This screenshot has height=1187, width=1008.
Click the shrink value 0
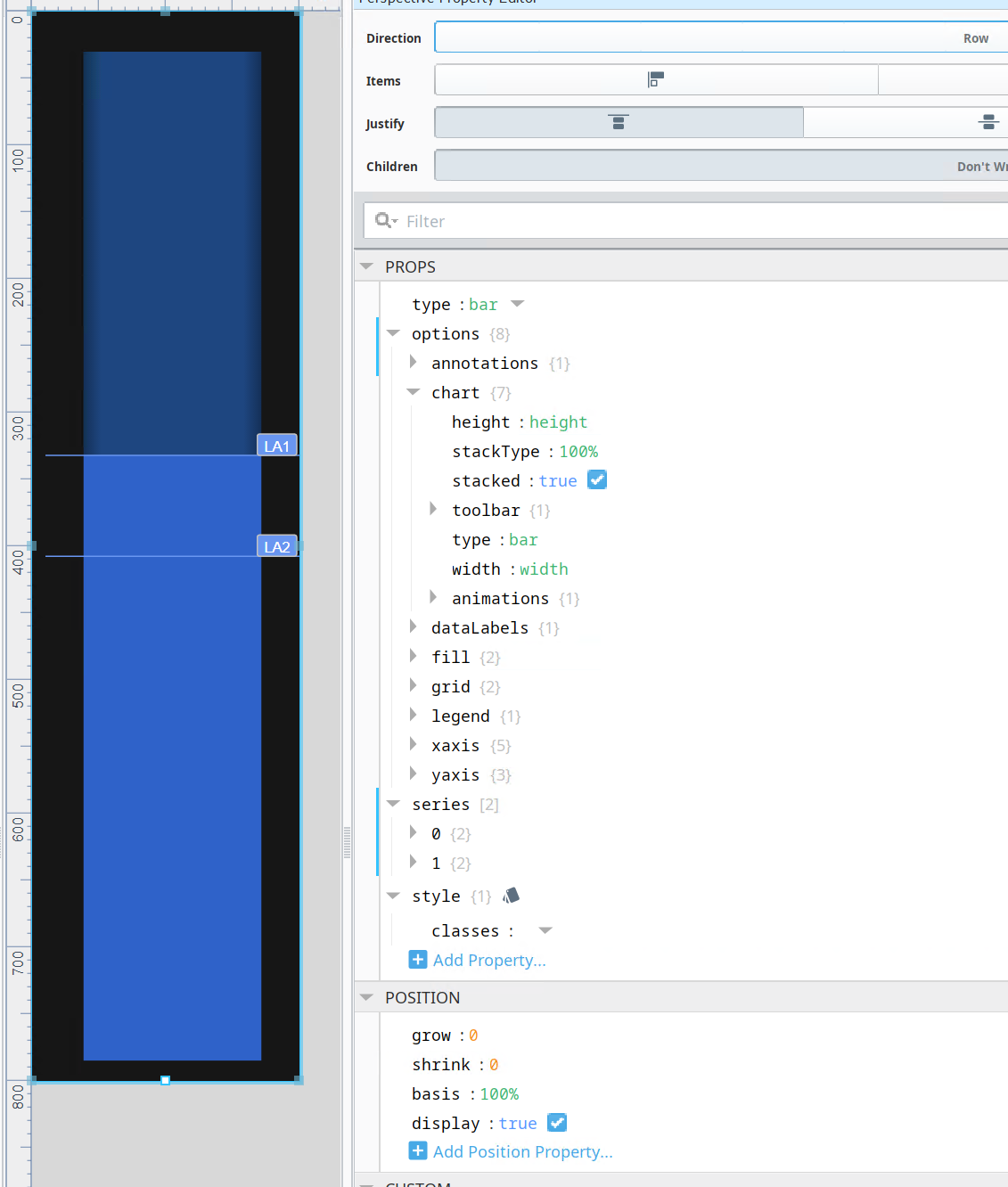point(494,1064)
